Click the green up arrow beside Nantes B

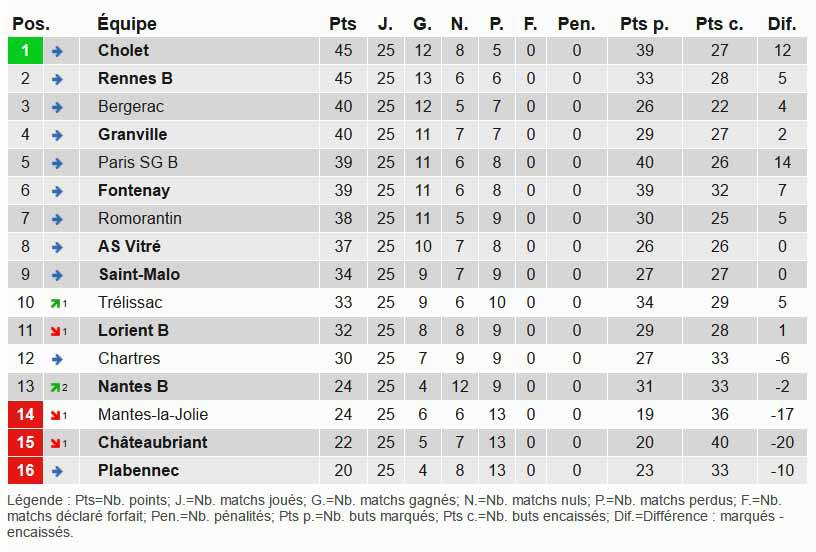click(56, 387)
